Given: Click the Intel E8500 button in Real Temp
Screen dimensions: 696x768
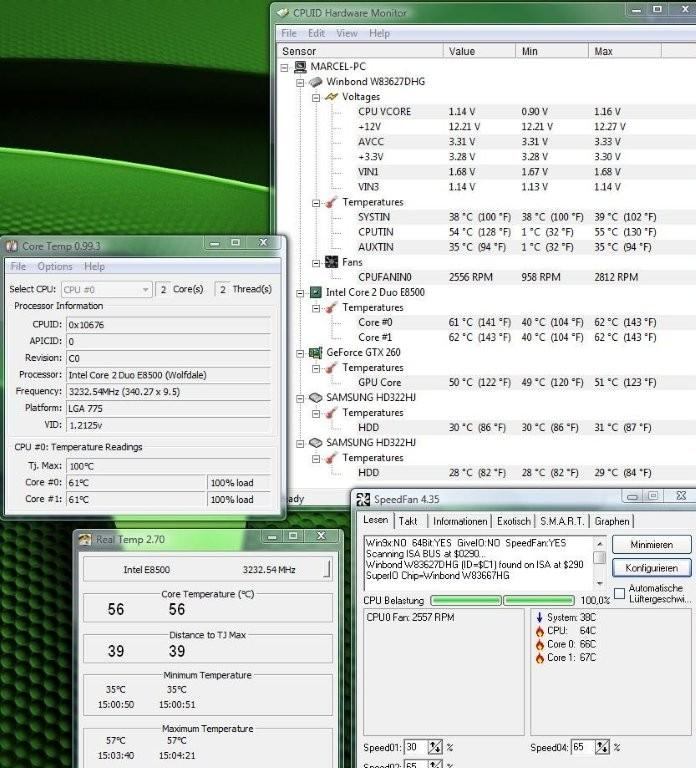Looking at the screenshot, I should click(x=207, y=570).
